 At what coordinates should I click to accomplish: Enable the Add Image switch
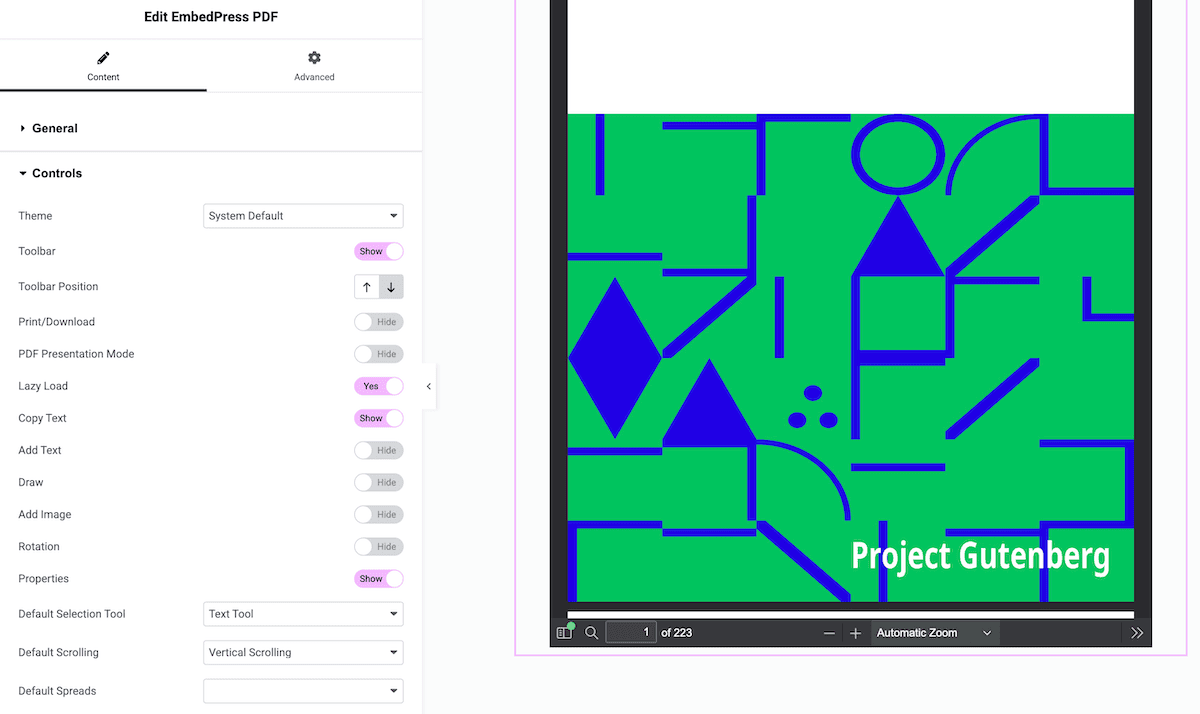pos(379,514)
